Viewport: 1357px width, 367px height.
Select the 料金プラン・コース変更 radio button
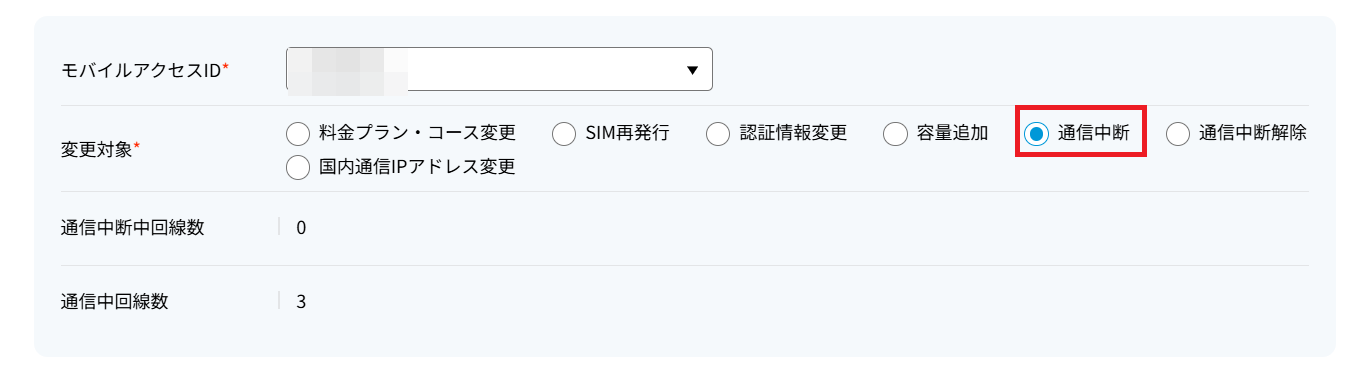tap(298, 133)
